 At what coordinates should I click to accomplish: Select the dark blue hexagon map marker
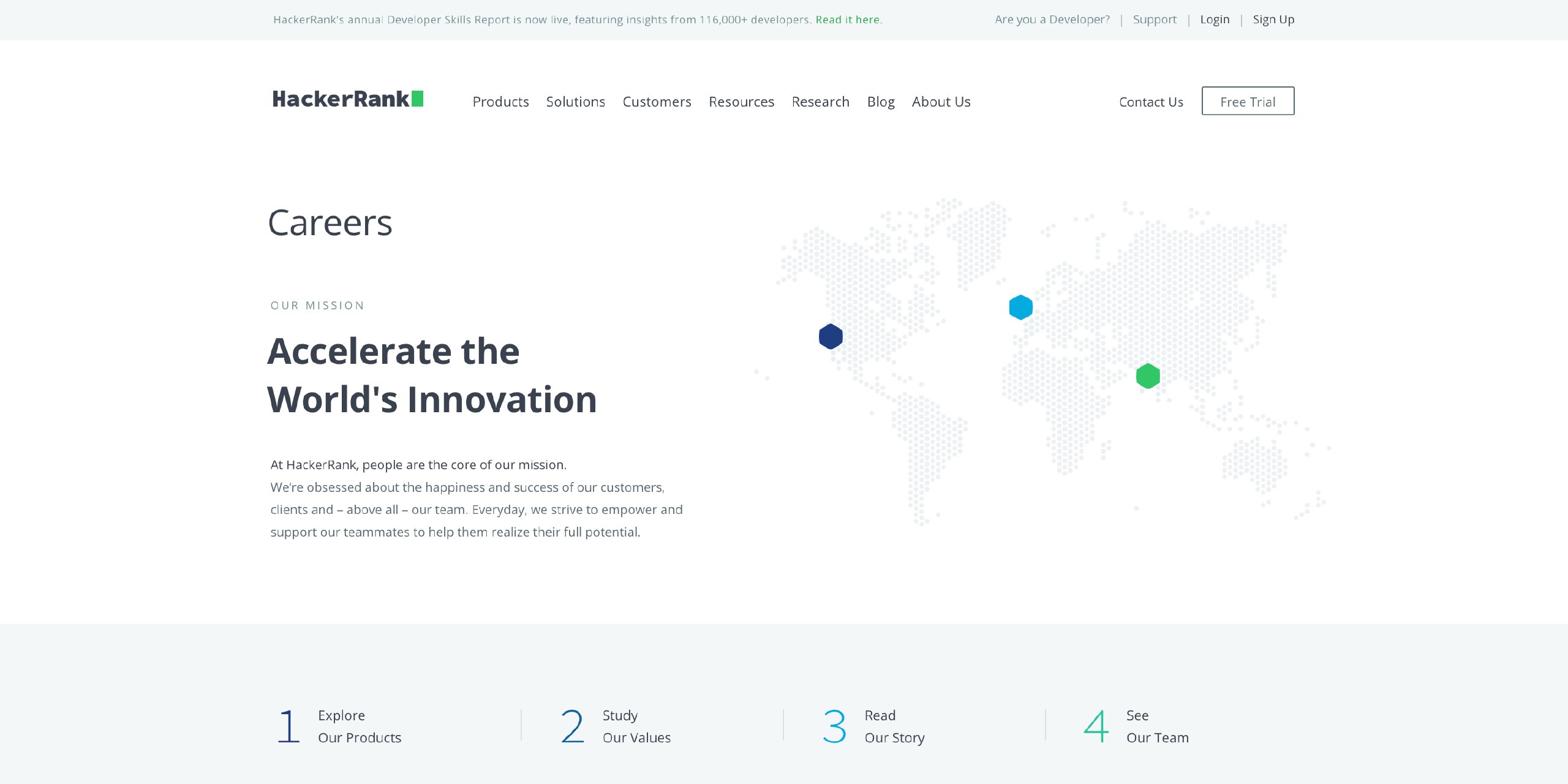pos(831,336)
